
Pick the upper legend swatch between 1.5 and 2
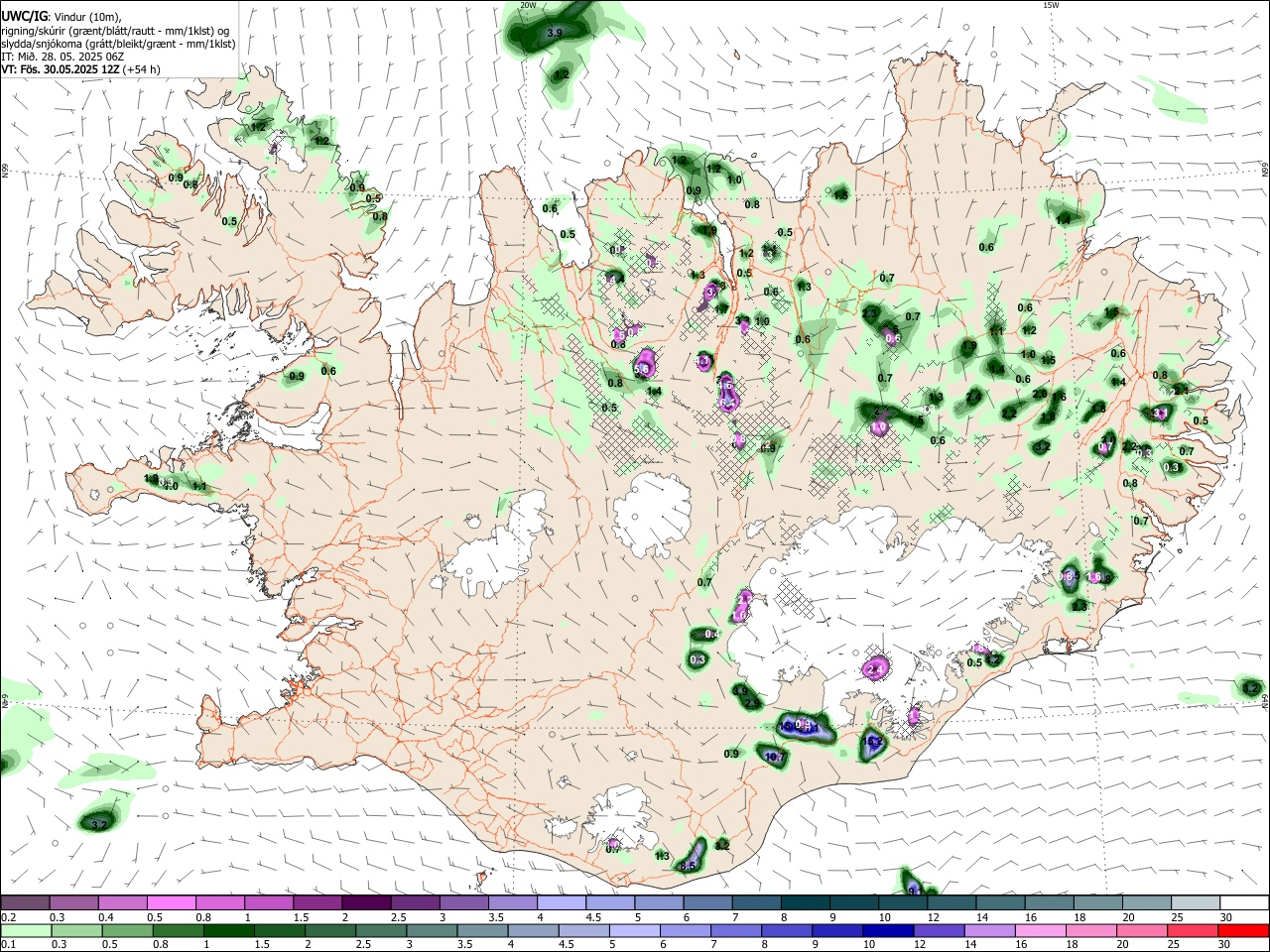tap(317, 903)
